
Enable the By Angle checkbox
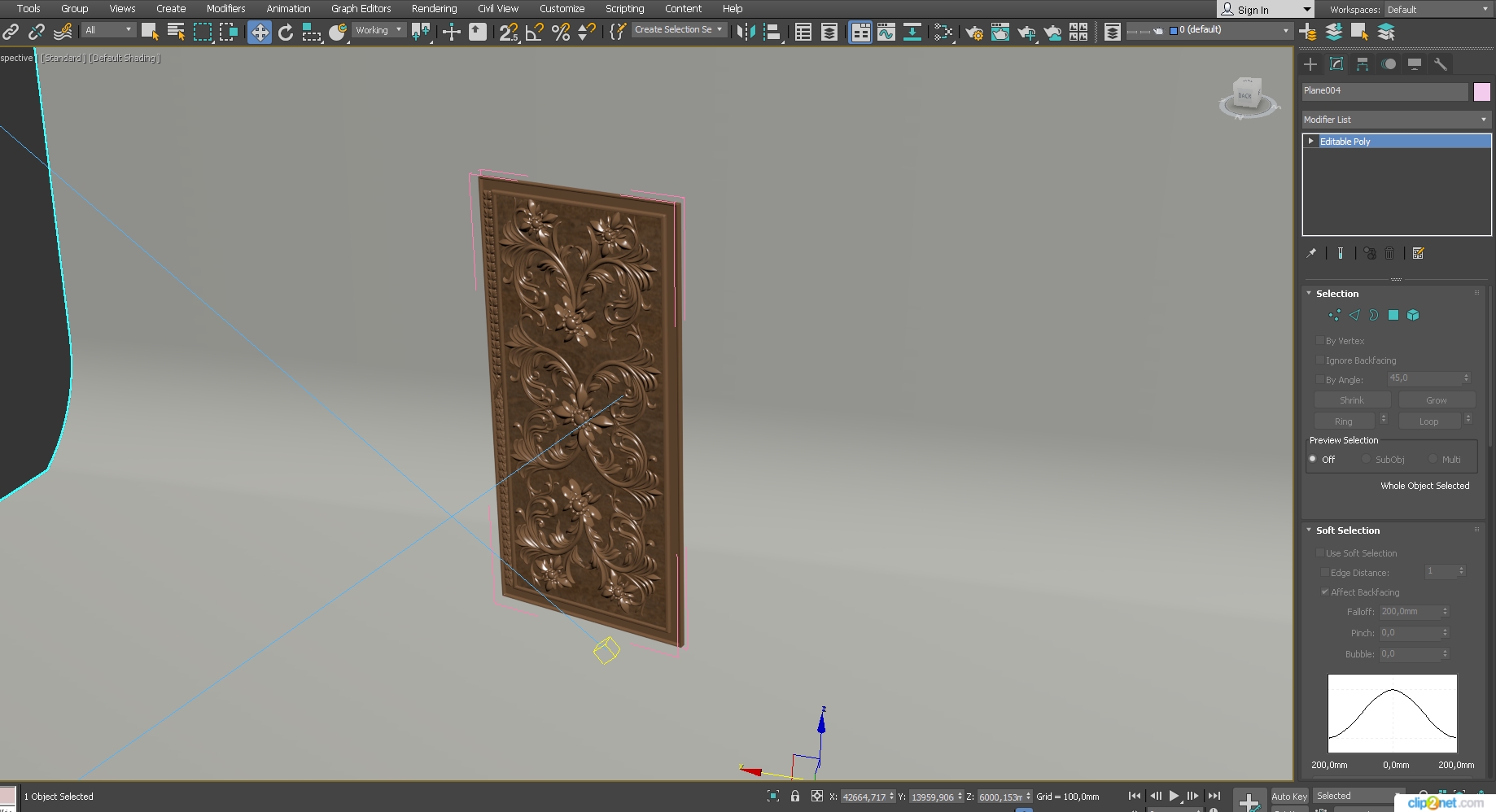tap(1320, 380)
